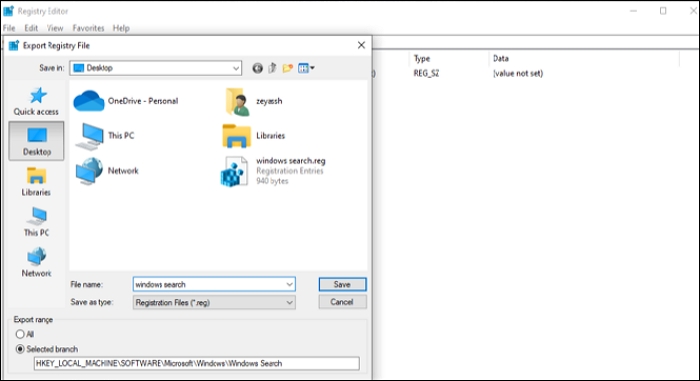The width and height of the screenshot is (700, 381).
Task: Select Network in the places sidebar
Action: click(x=36, y=262)
